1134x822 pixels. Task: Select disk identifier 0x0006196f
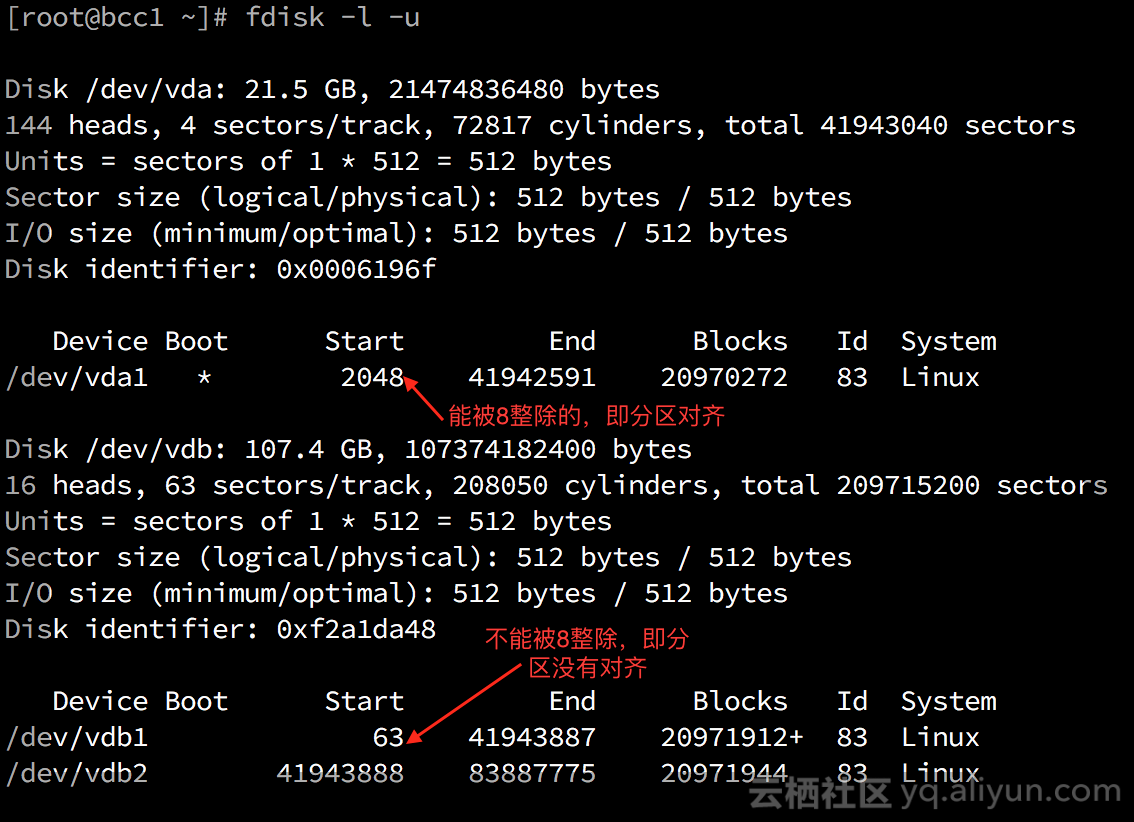pyautogui.click(x=356, y=269)
